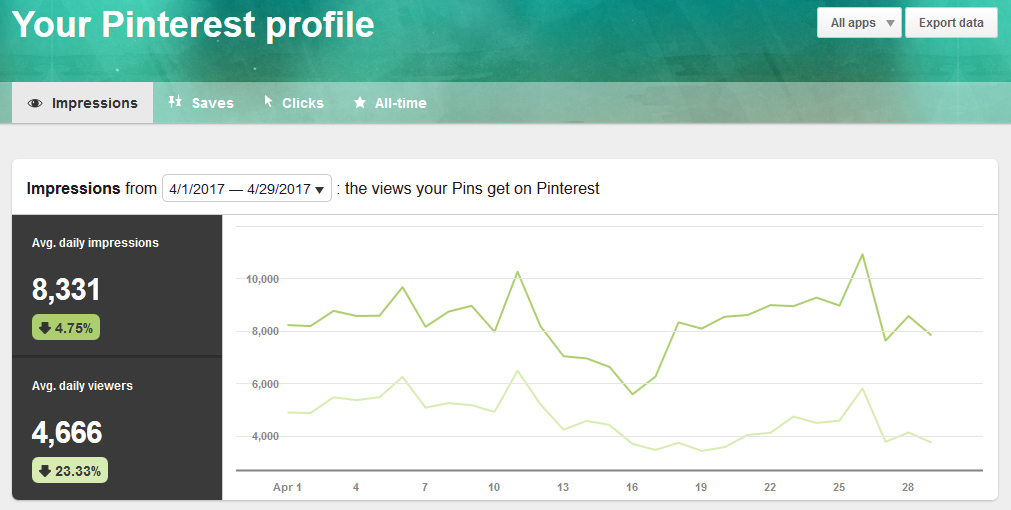
Task: Click the Your Pinterest profile heading
Action: (x=193, y=25)
